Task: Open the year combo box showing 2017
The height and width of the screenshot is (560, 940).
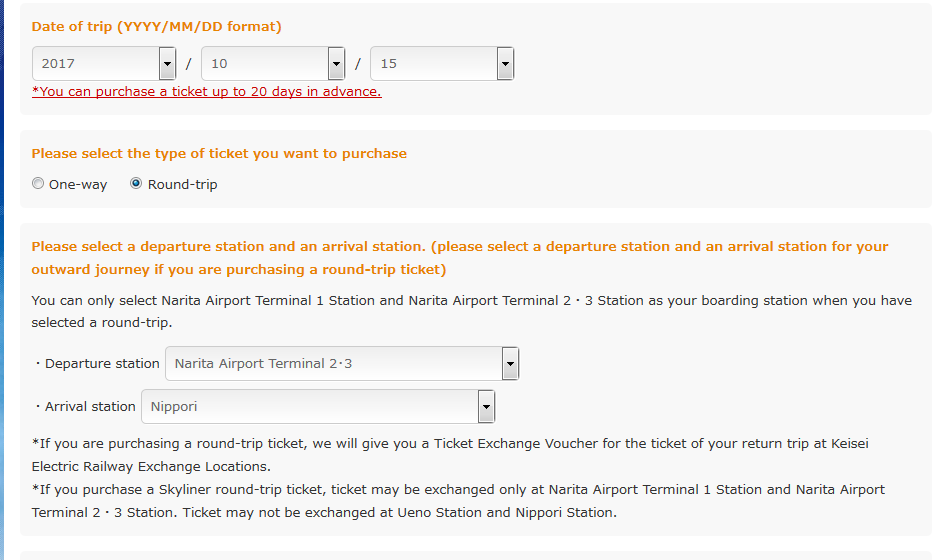Action: pyautogui.click(x=95, y=64)
